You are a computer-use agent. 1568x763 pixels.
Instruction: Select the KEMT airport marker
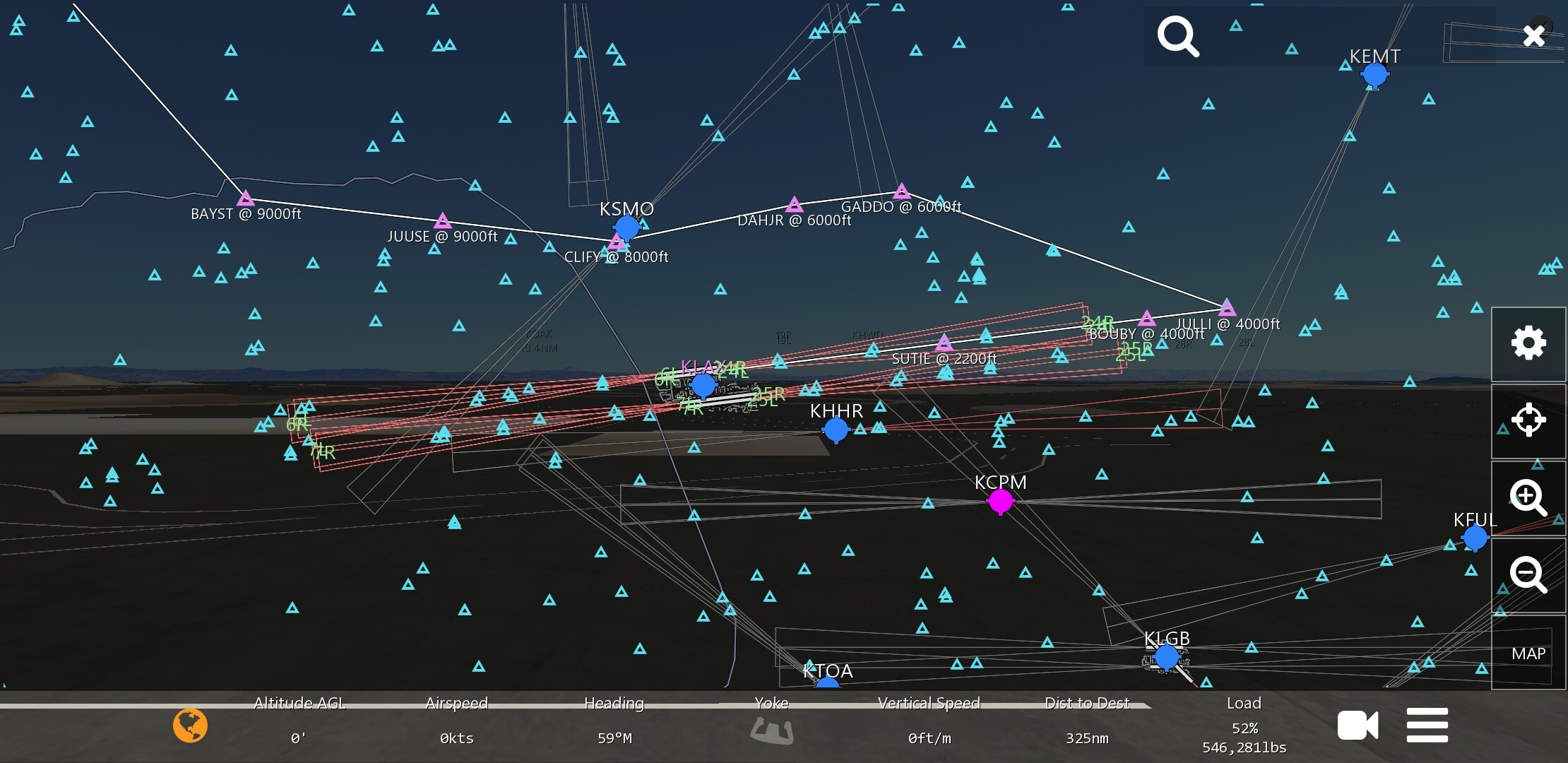pos(1374,74)
